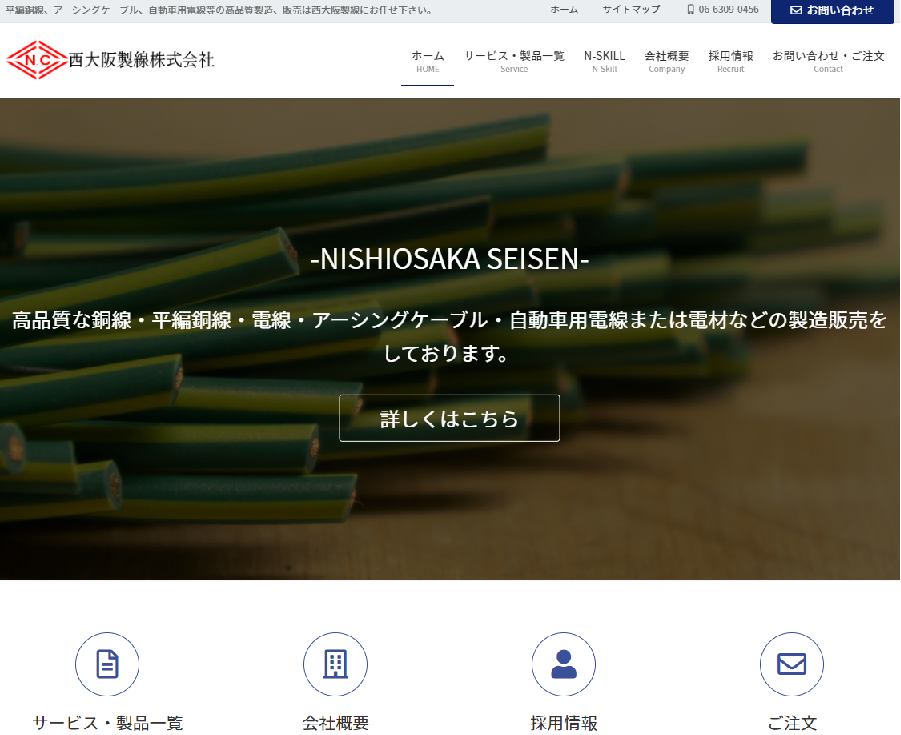The image size is (901, 735).
Task: Click the top tagline text about 平編銅線
Action: [218, 10]
